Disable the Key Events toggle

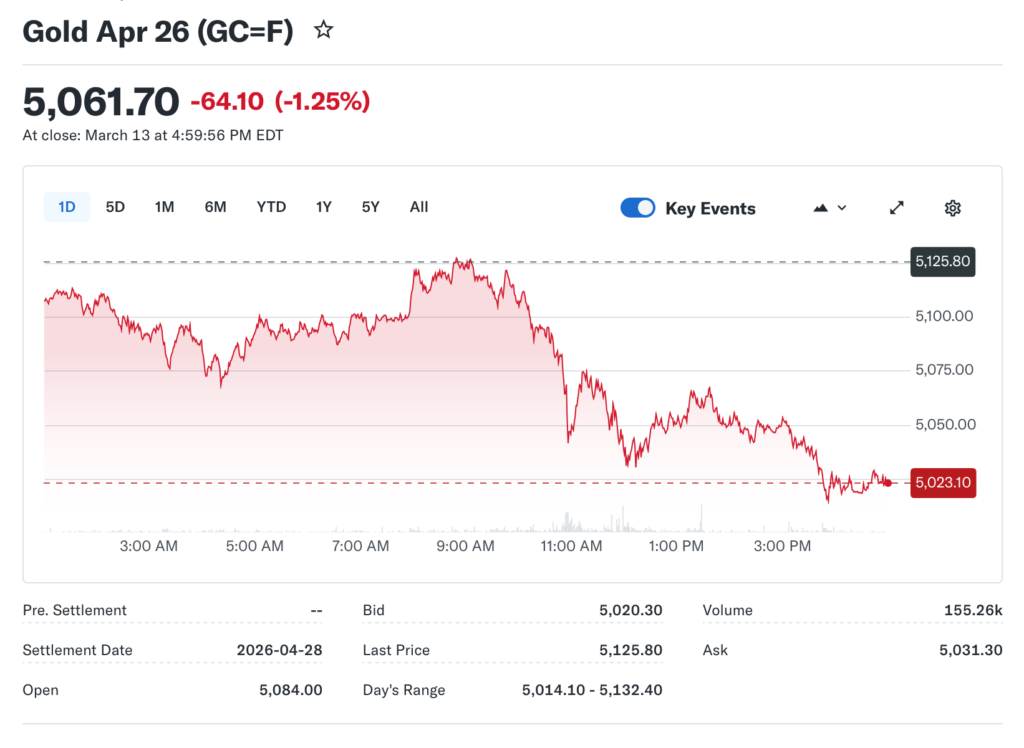click(637, 208)
